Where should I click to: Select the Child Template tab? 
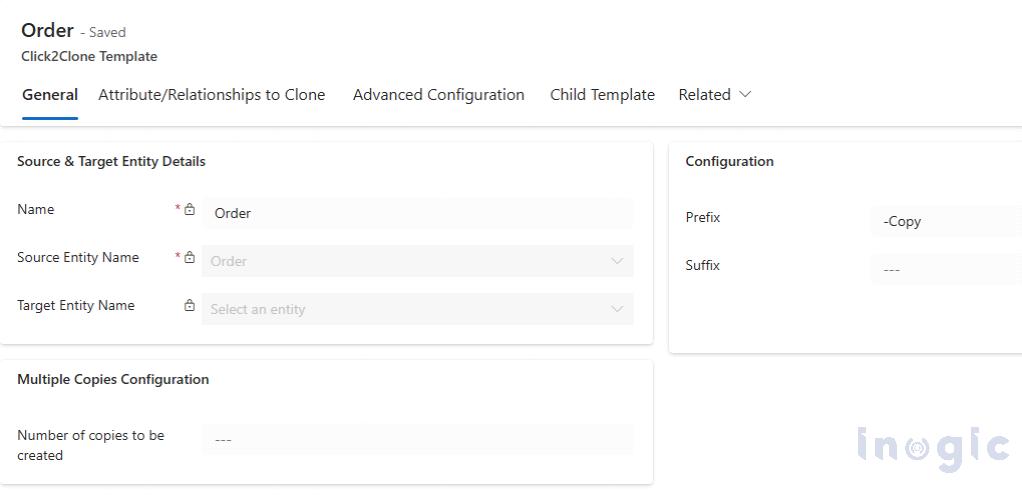[x=602, y=95]
